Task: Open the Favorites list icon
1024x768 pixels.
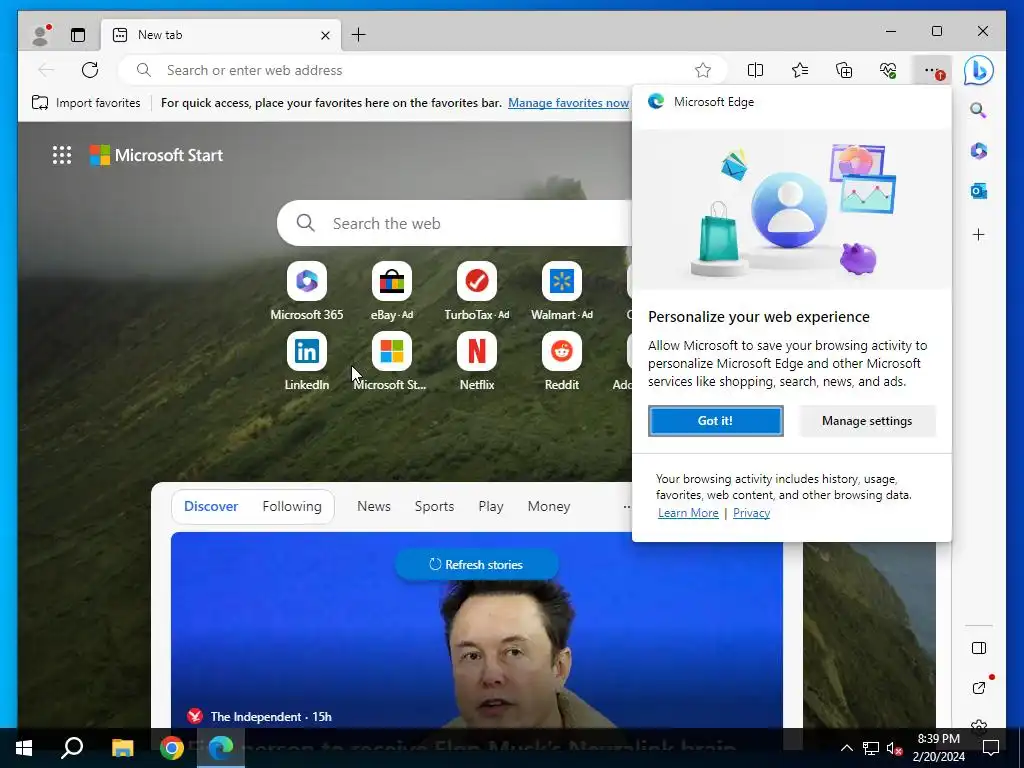Action: click(799, 70)
